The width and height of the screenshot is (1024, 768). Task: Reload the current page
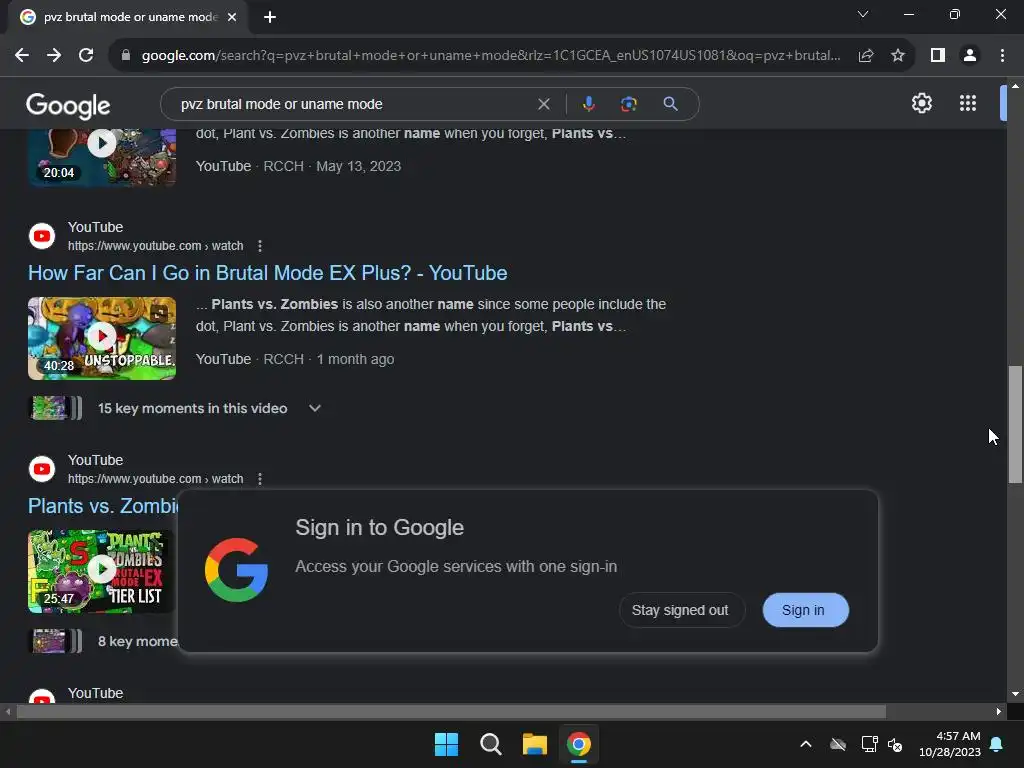pos(86,56)
